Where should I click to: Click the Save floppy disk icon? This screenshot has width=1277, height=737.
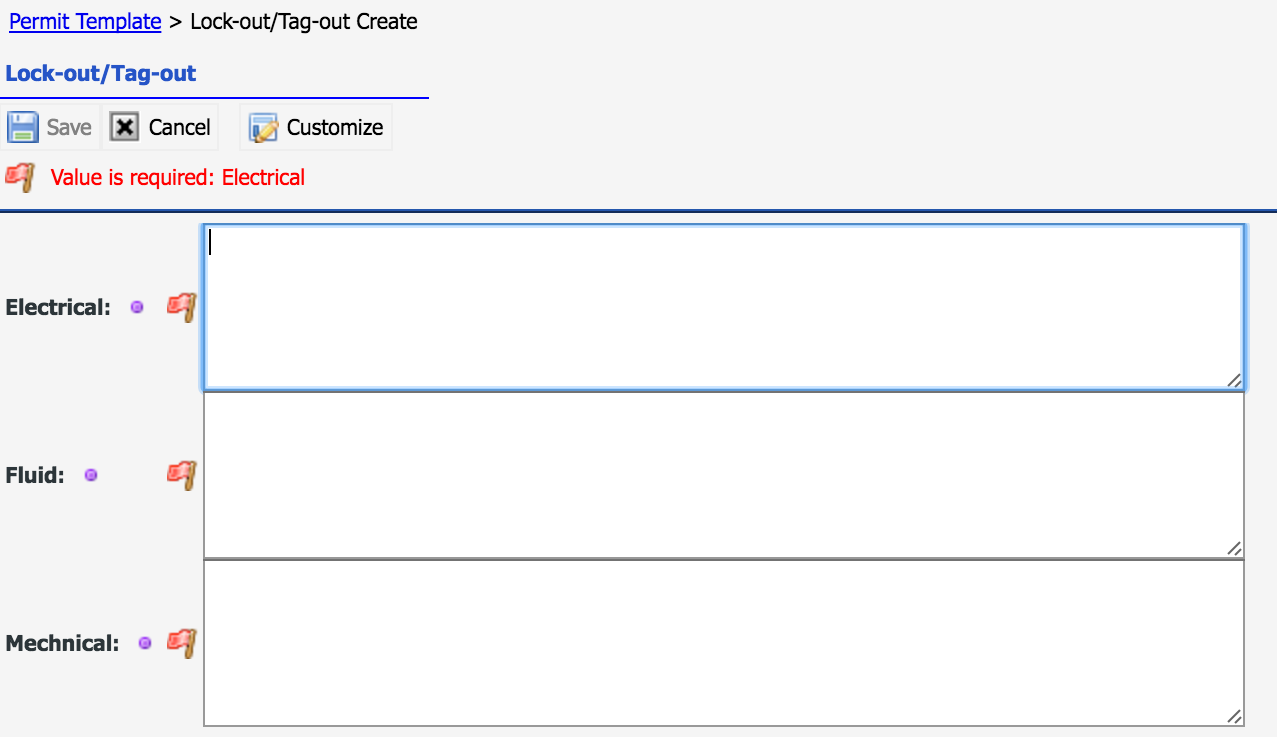22,127
